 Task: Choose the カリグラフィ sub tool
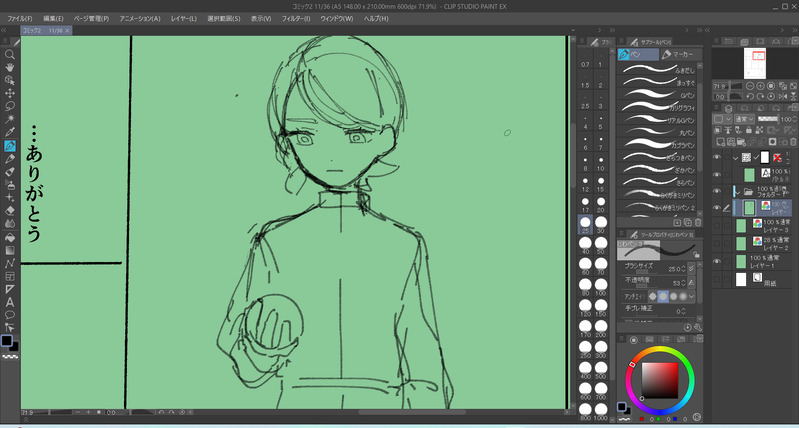(657, 107)
